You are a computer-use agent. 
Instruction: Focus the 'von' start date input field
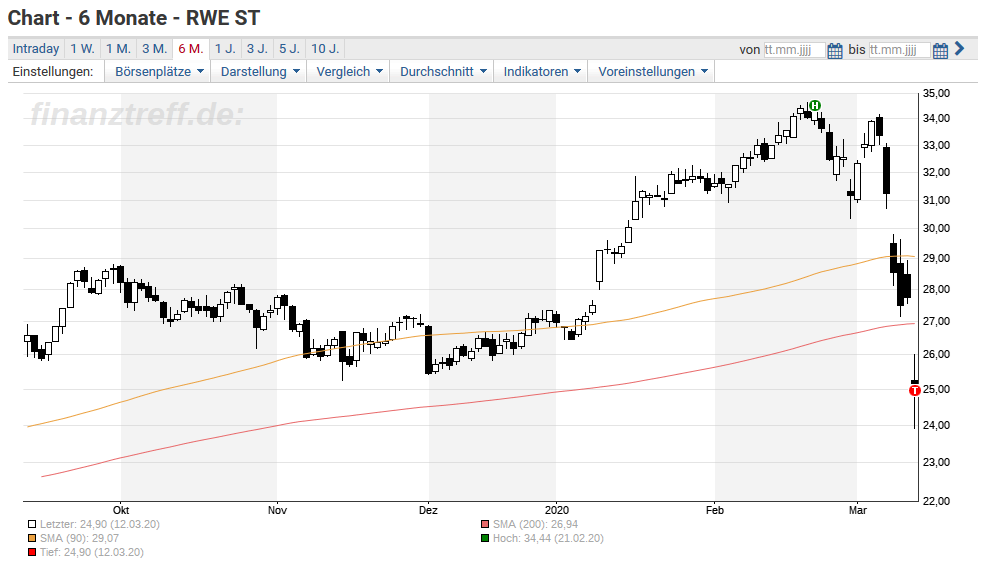coord(794,50)
